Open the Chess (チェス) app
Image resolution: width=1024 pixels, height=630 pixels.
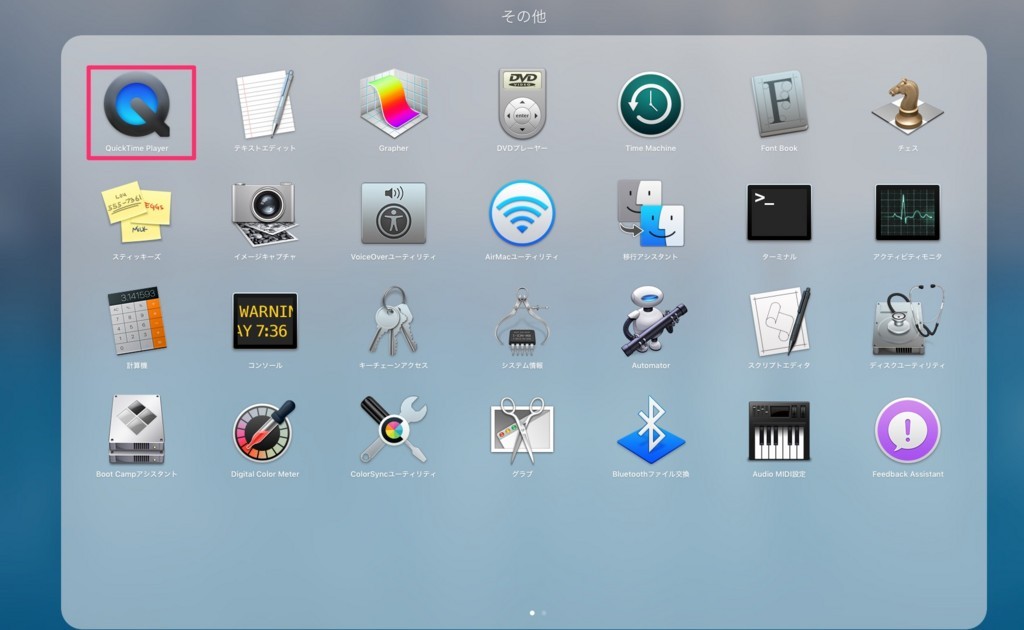(907, 106)
